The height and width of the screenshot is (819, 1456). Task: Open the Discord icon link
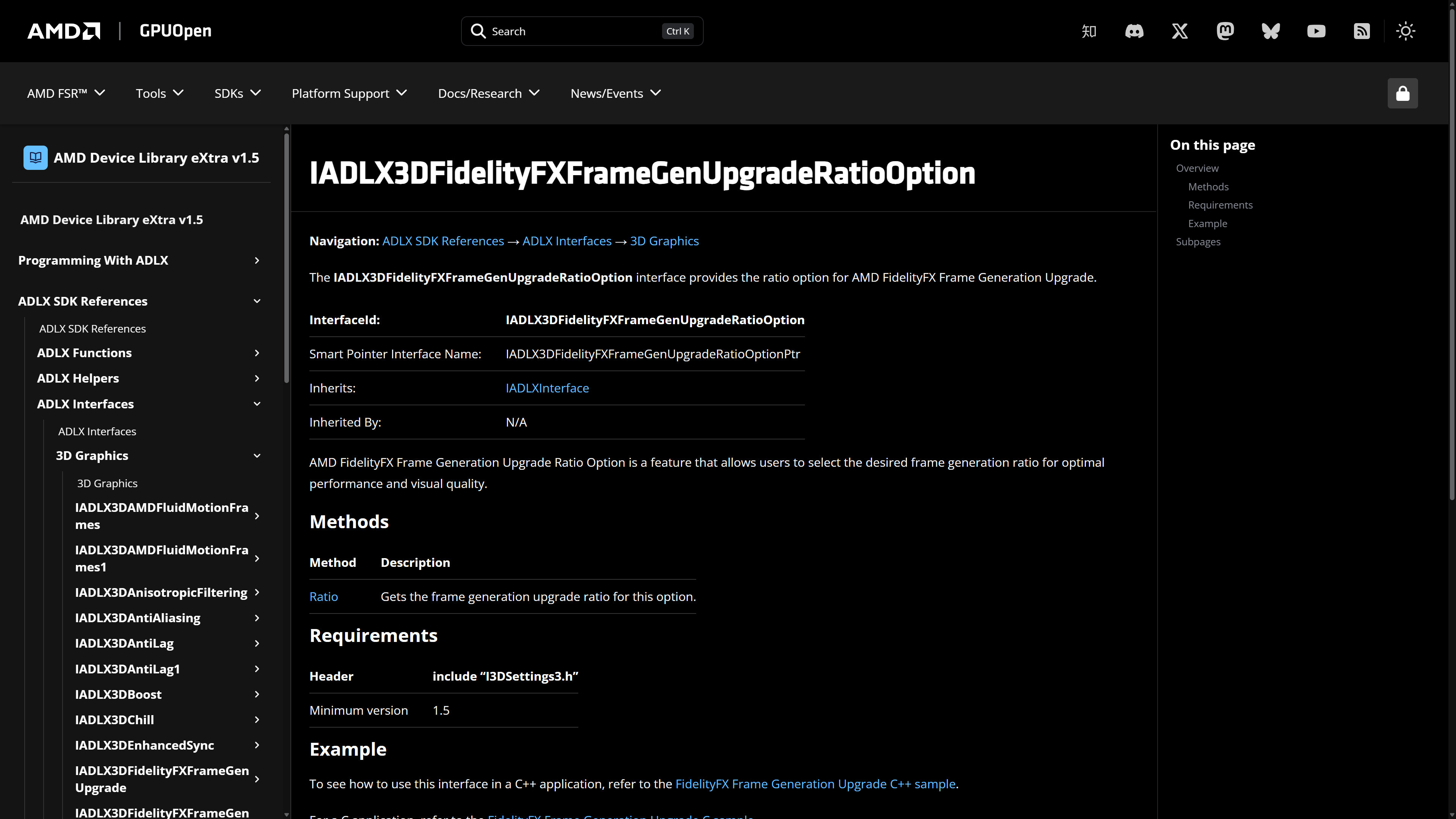tap(1134, 31)
